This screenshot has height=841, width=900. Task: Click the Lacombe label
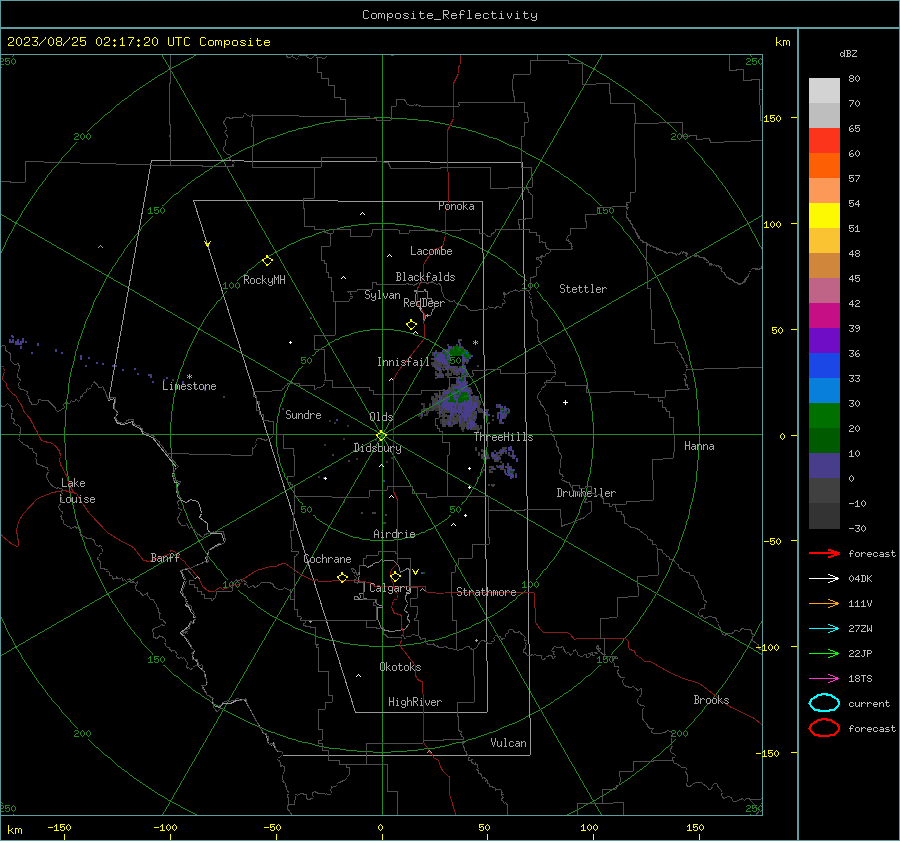pos(431,251)
